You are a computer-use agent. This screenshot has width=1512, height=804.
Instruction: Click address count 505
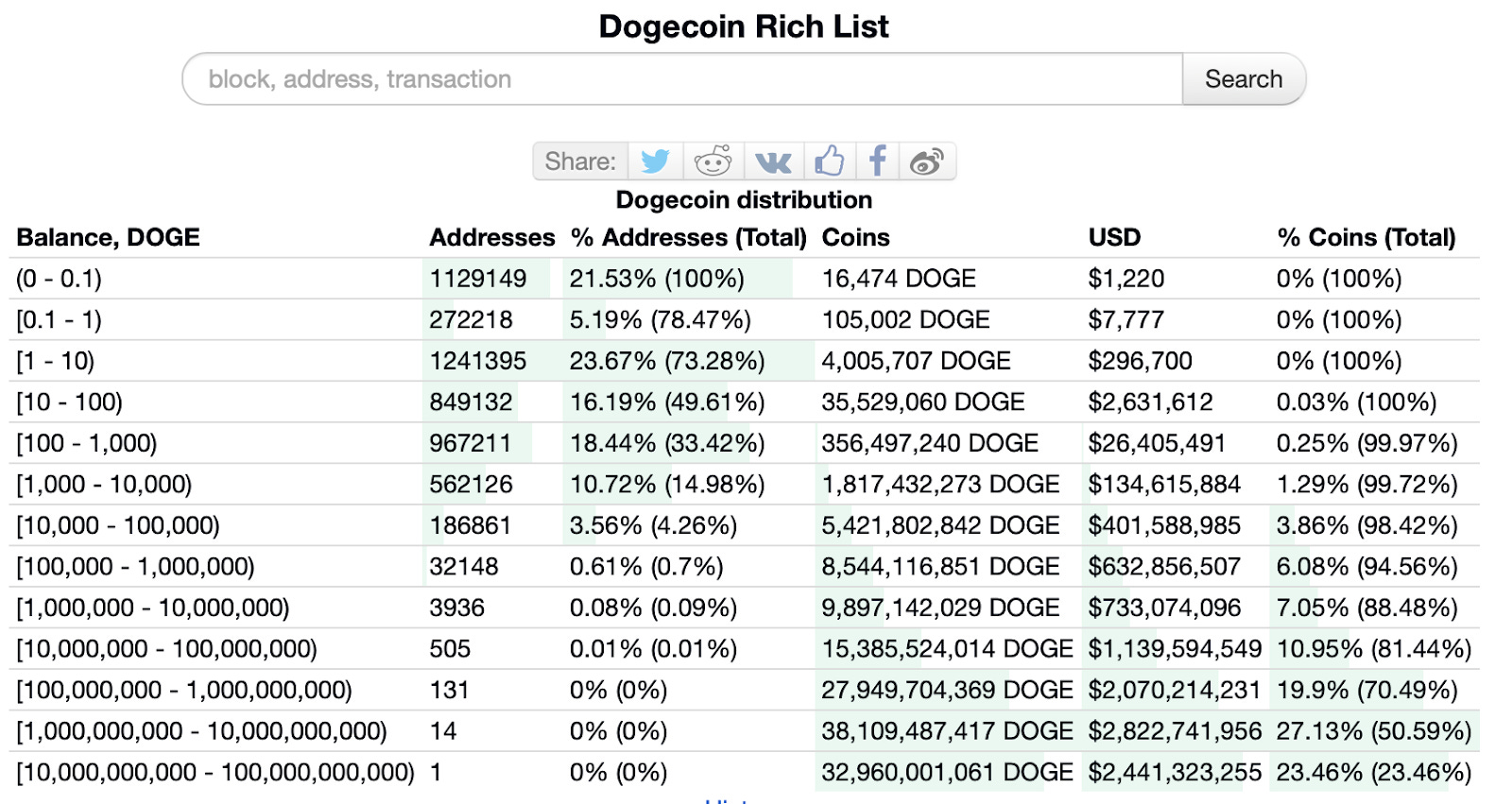(450, 649)
